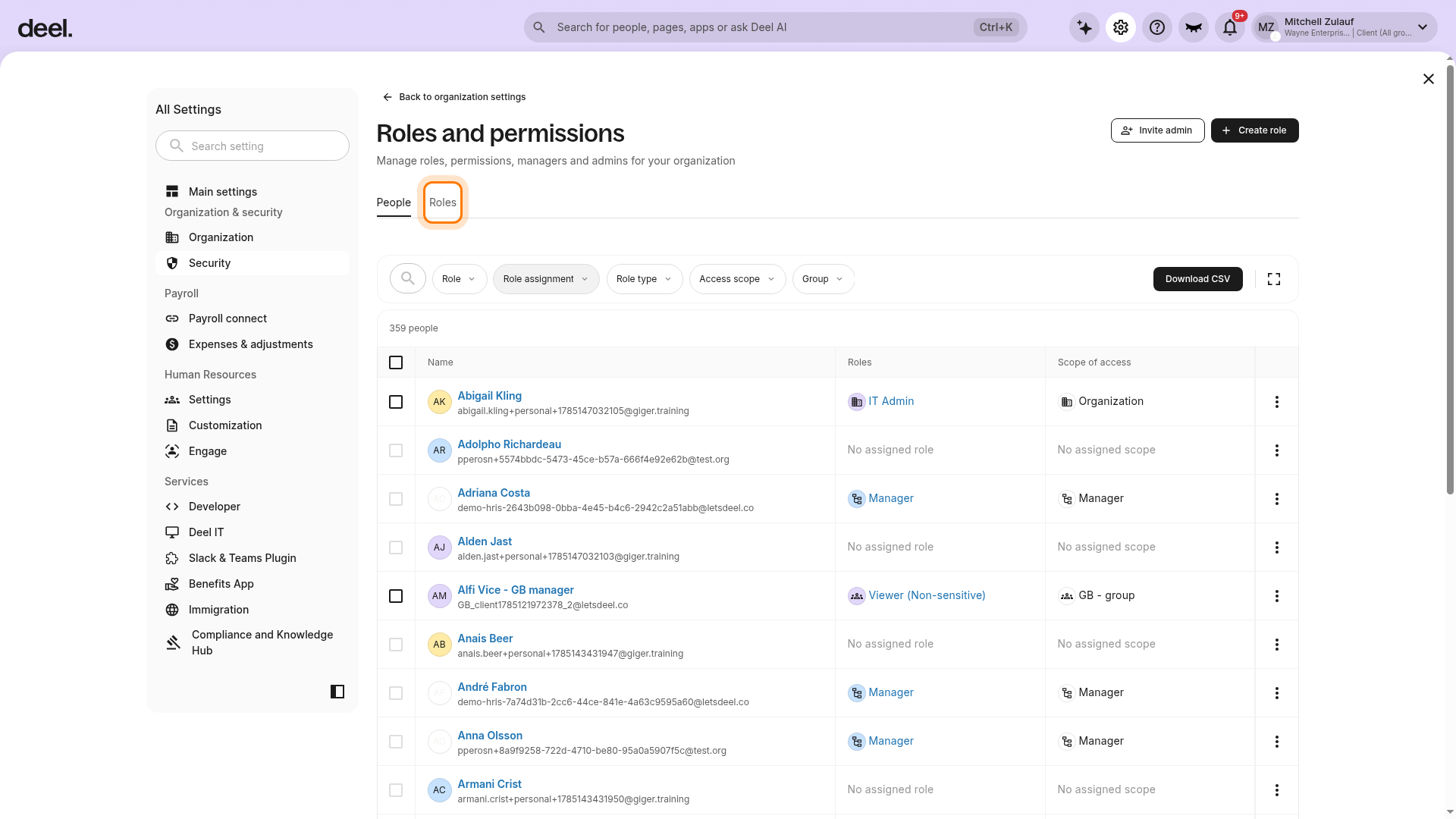
Task: Toggle the select-all checkbox in table header
Action: pyautogui.click(x=396, y=362)
